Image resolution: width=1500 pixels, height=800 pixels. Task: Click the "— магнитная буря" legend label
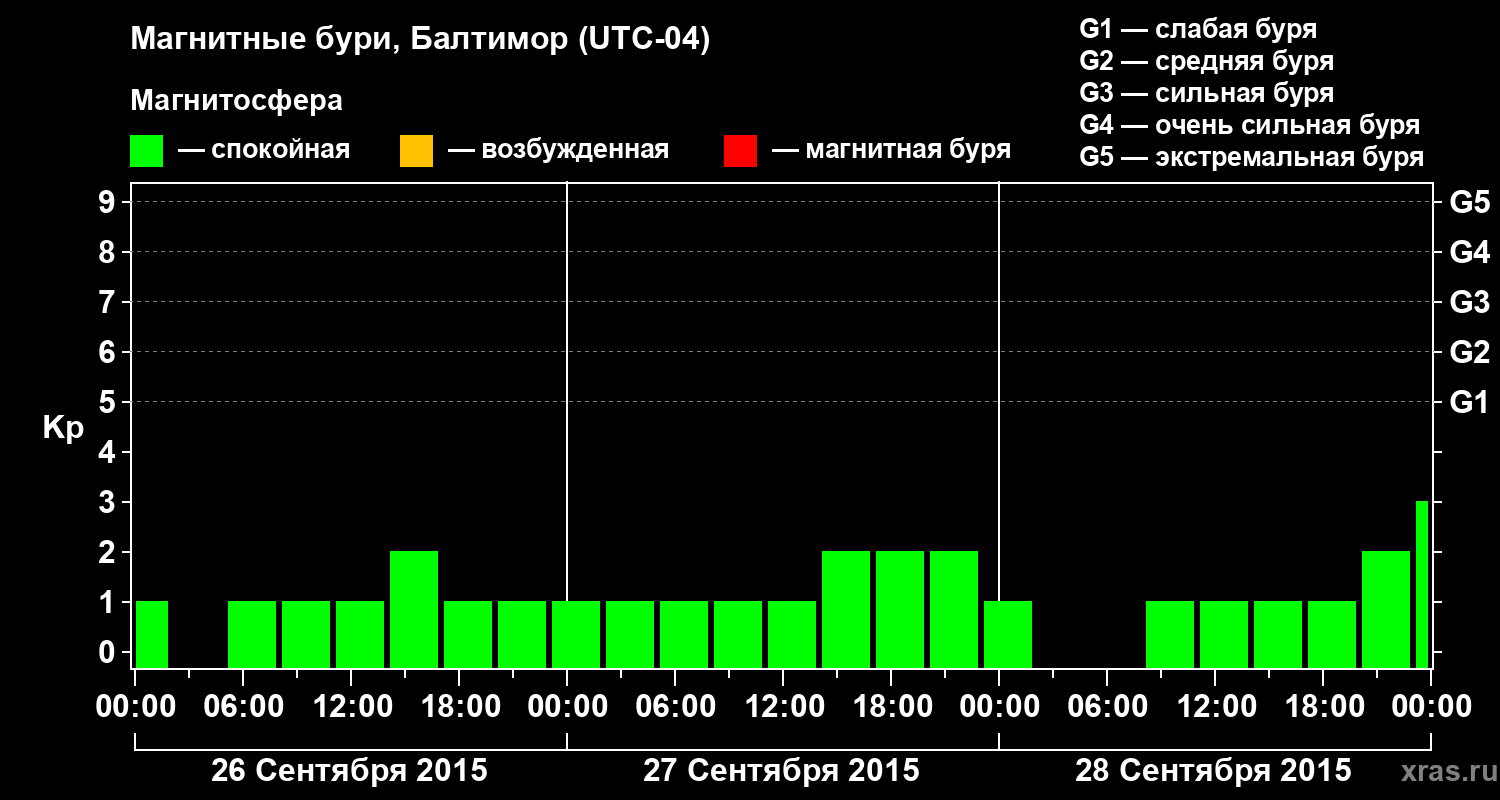[890, 151]
